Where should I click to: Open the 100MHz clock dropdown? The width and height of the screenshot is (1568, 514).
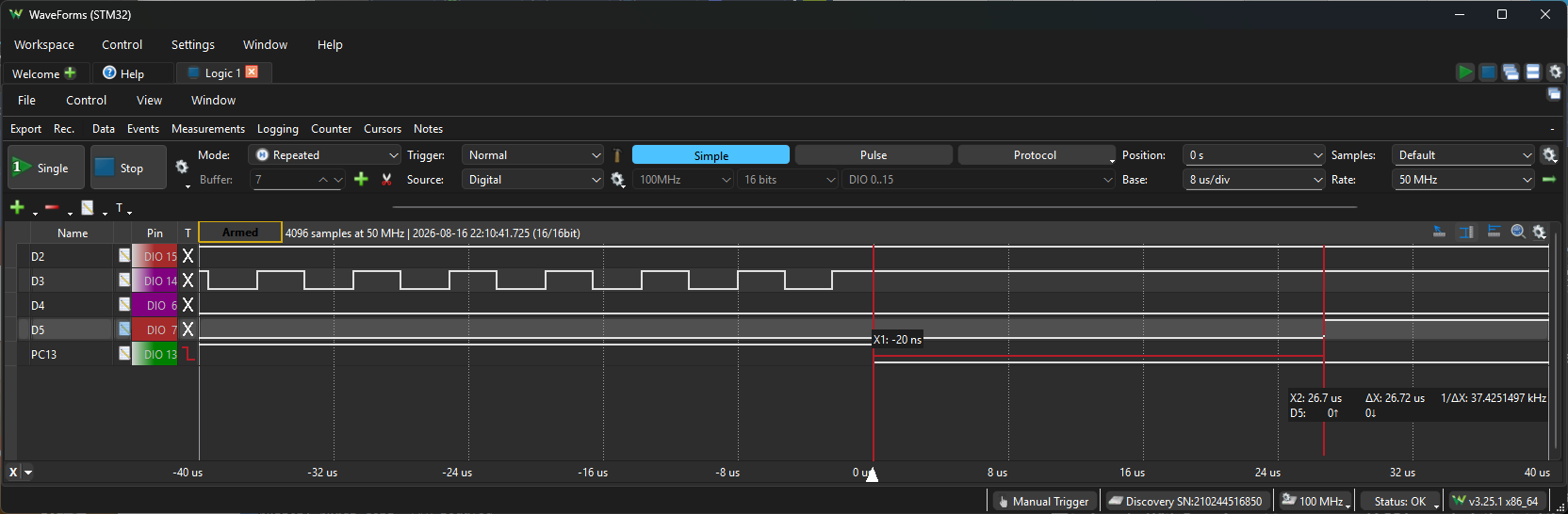683,180
